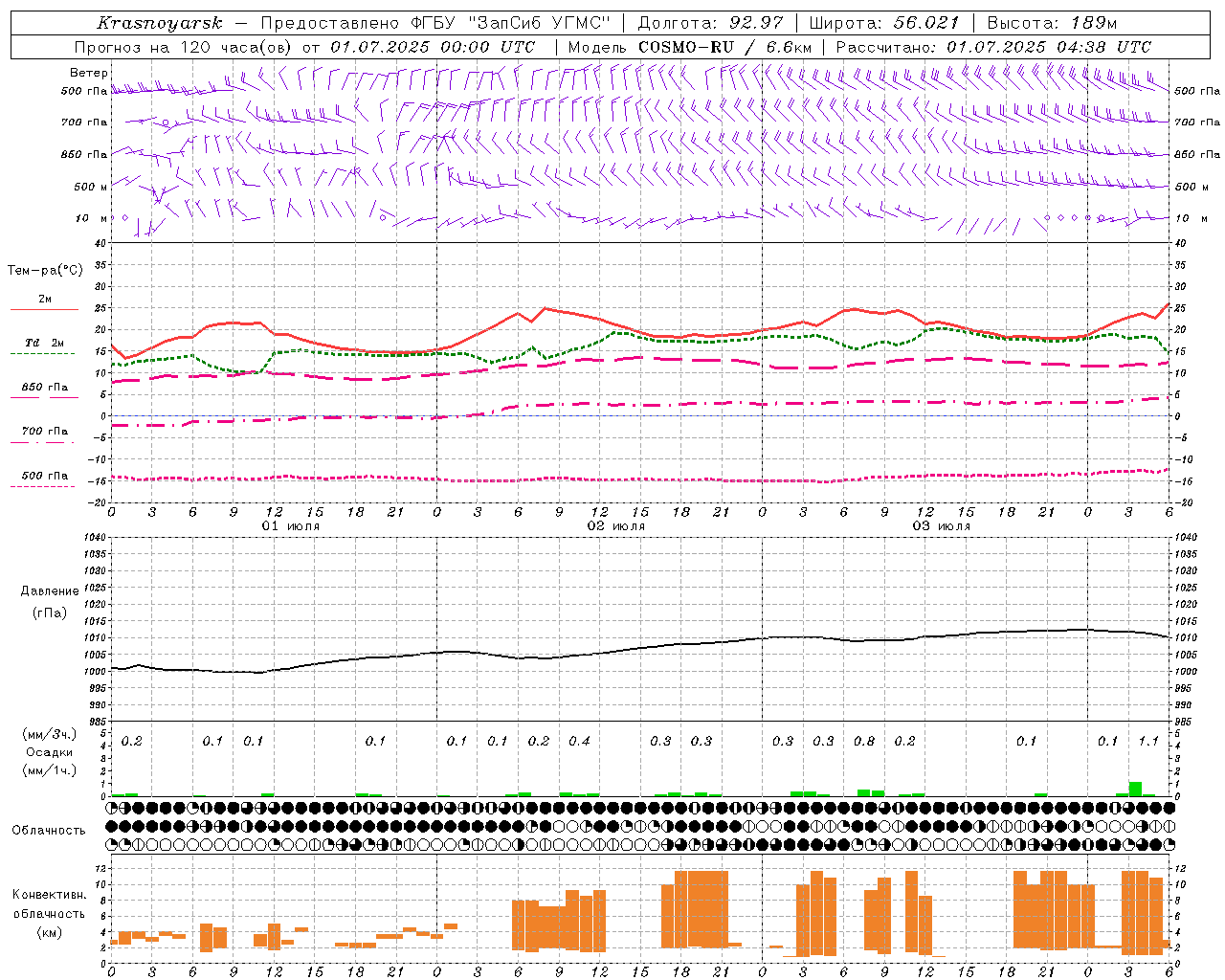Select the 'Широта: 56.021' header field
Image resolution: width=1225 pixels, height=980 pixels.
(x=884, y=23)
